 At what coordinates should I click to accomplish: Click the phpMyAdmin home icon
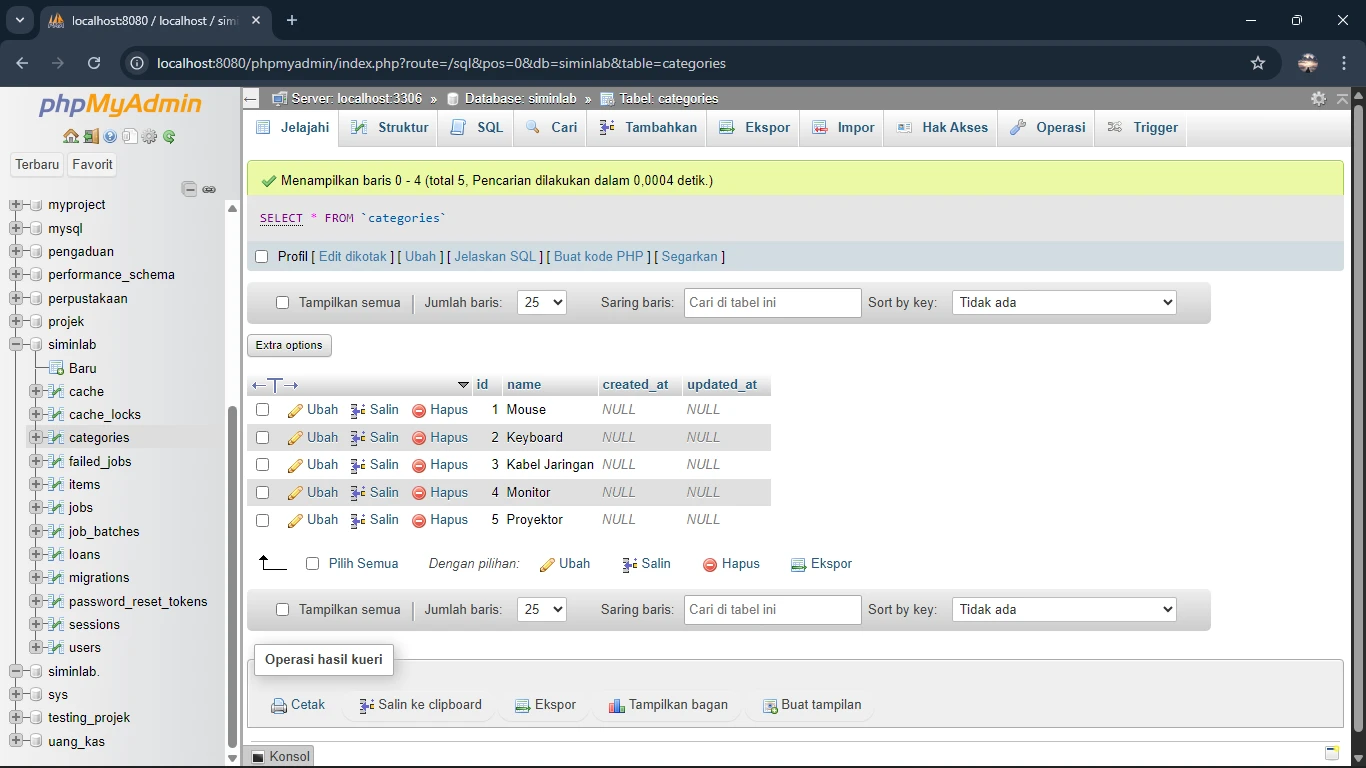70,137
